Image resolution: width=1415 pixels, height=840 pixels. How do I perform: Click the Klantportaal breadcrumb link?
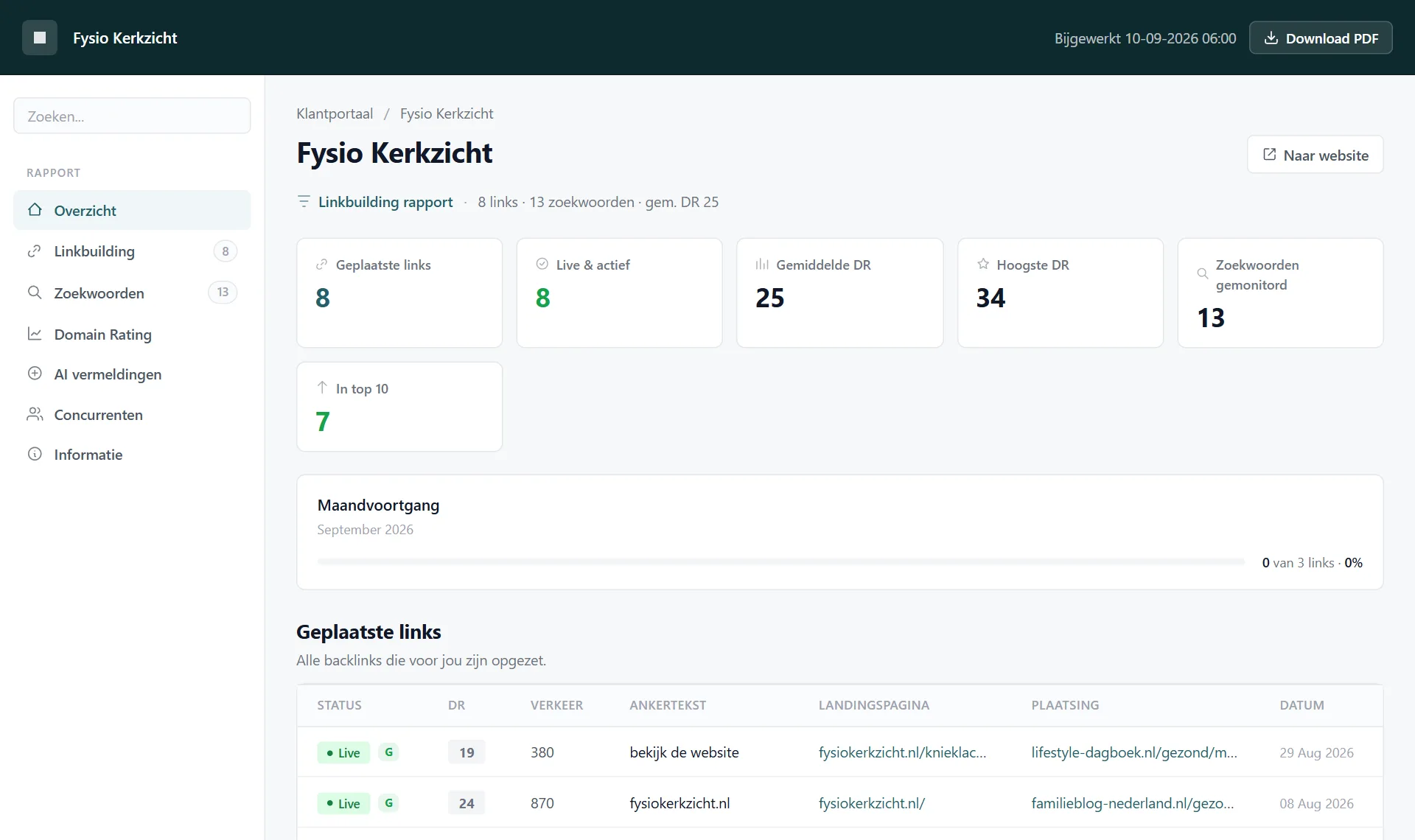pos(335,113)
